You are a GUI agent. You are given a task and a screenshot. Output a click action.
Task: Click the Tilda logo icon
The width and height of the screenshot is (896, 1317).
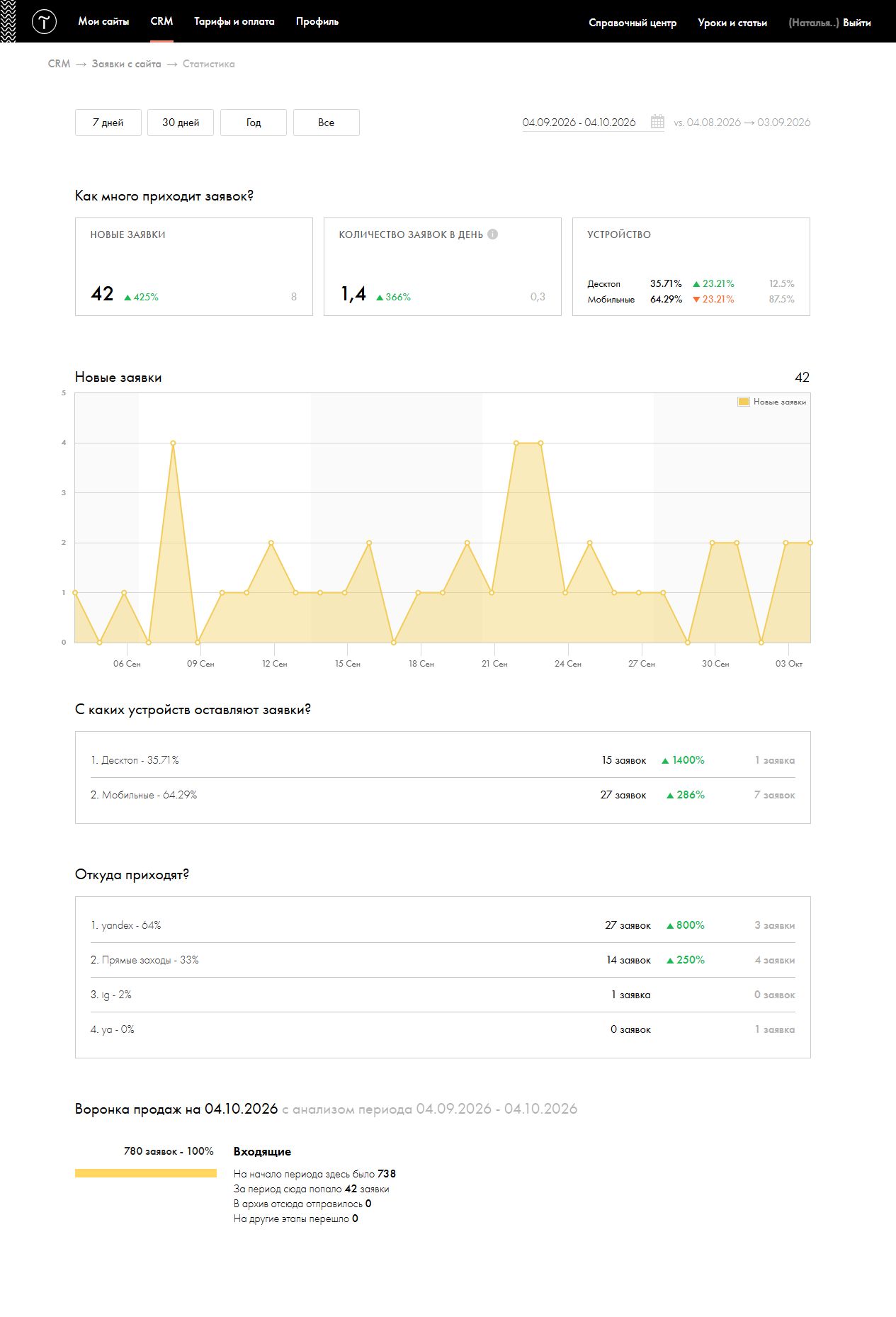point(44,22)
